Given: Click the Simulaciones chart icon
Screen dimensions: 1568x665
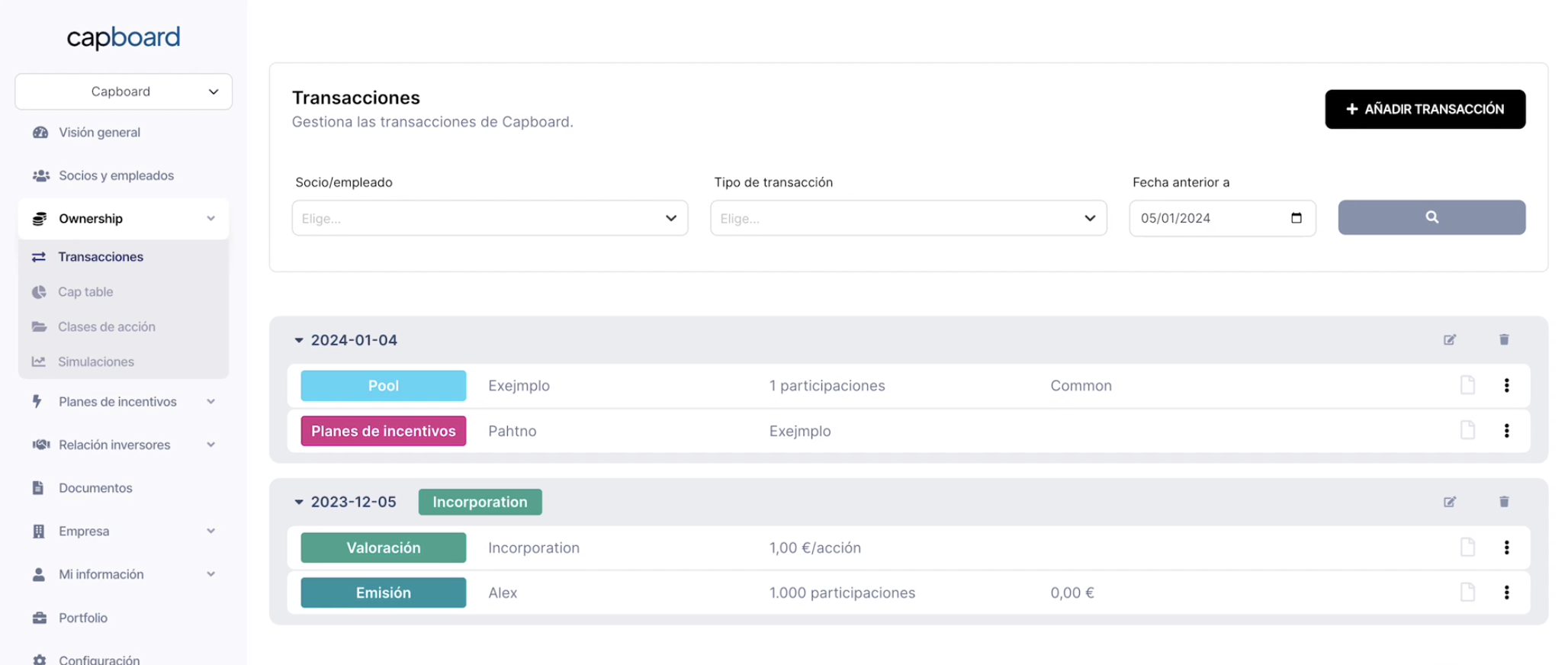Looking at the screenshot, I should [x=39, y=361].
